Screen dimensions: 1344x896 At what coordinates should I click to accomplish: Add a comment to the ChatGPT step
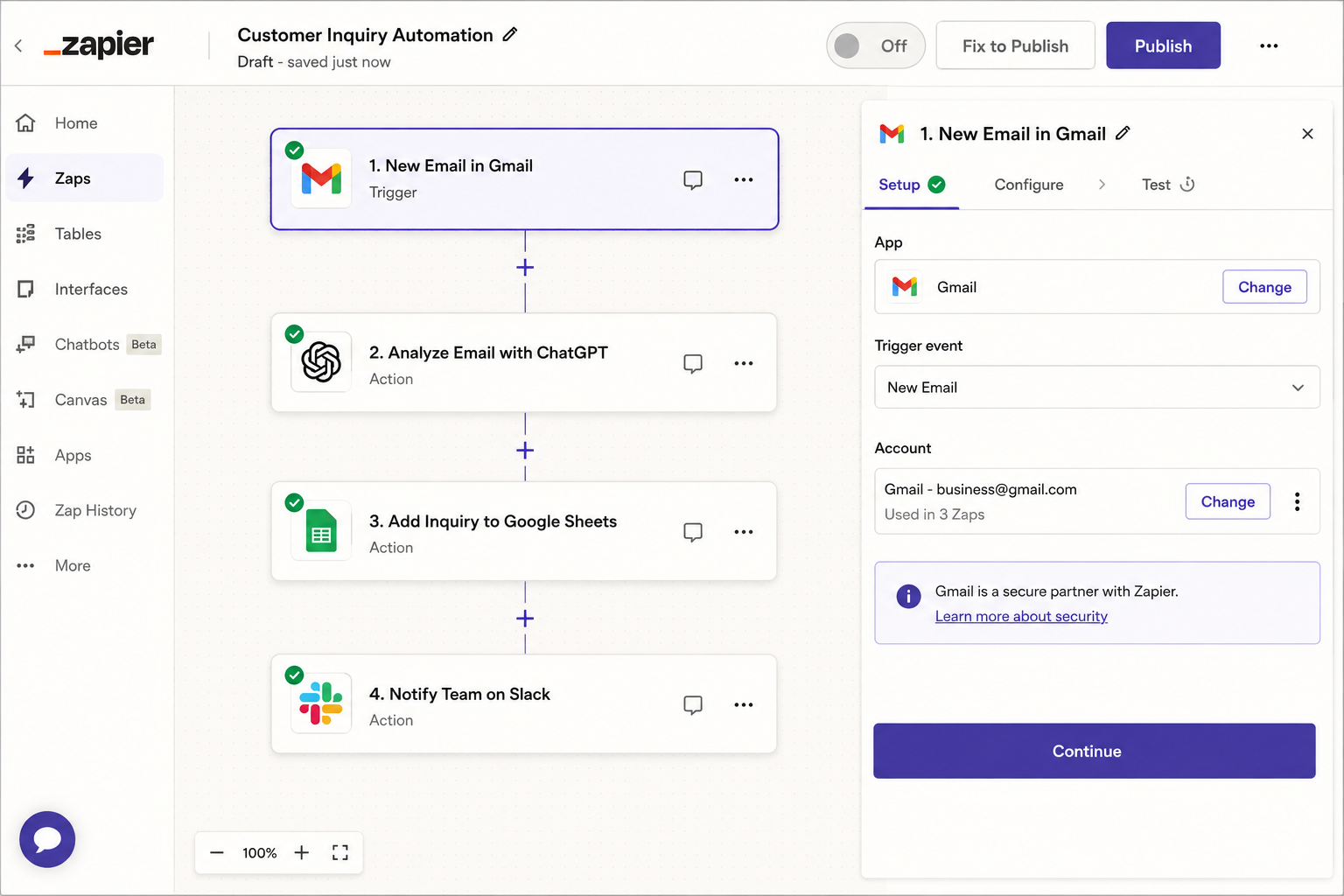(693, 364)
